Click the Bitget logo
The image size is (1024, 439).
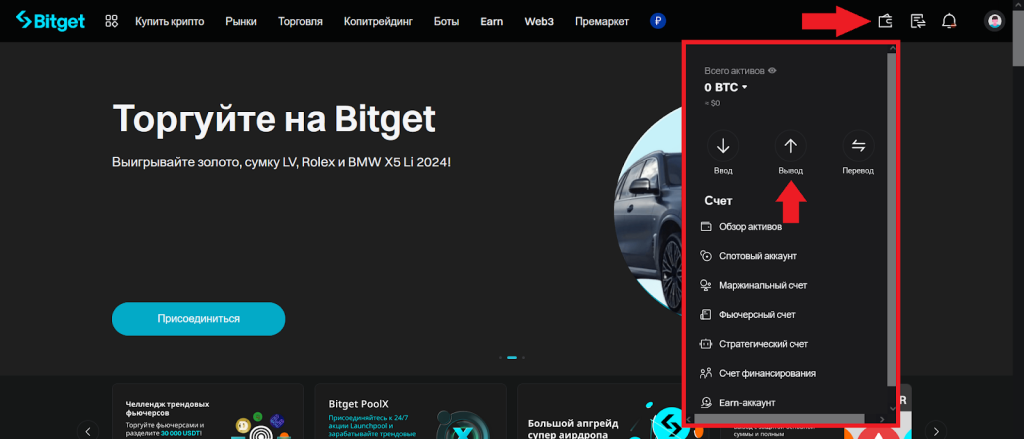tap(52, 20)
